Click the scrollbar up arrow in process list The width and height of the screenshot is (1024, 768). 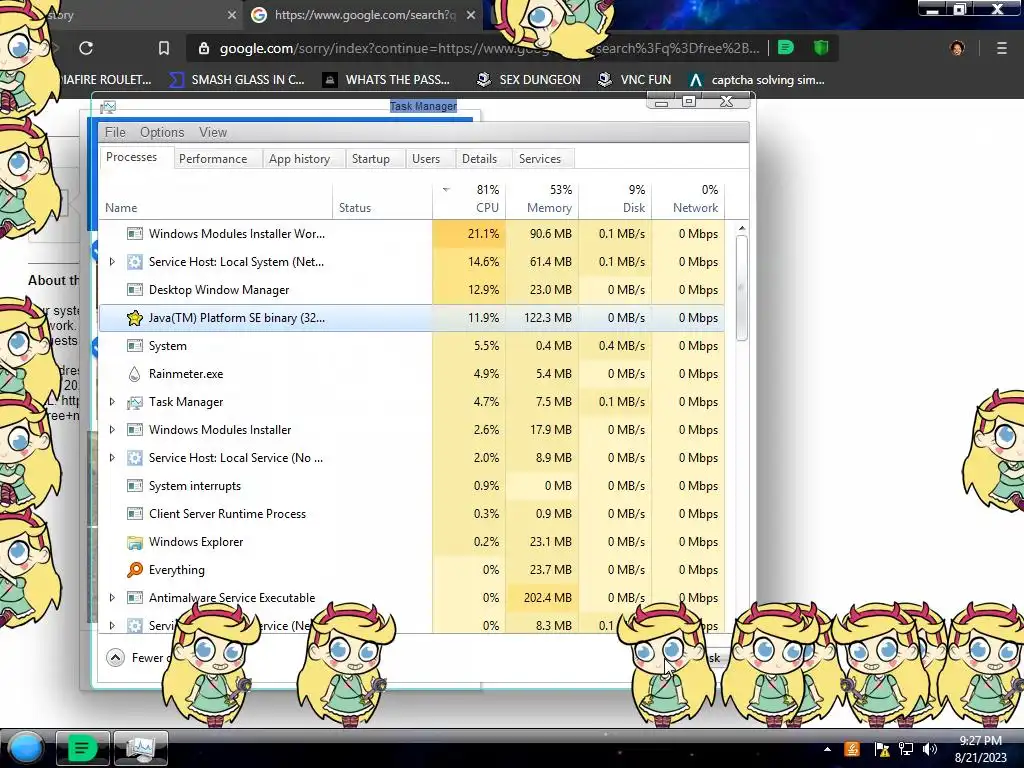(x=741, y=228)
